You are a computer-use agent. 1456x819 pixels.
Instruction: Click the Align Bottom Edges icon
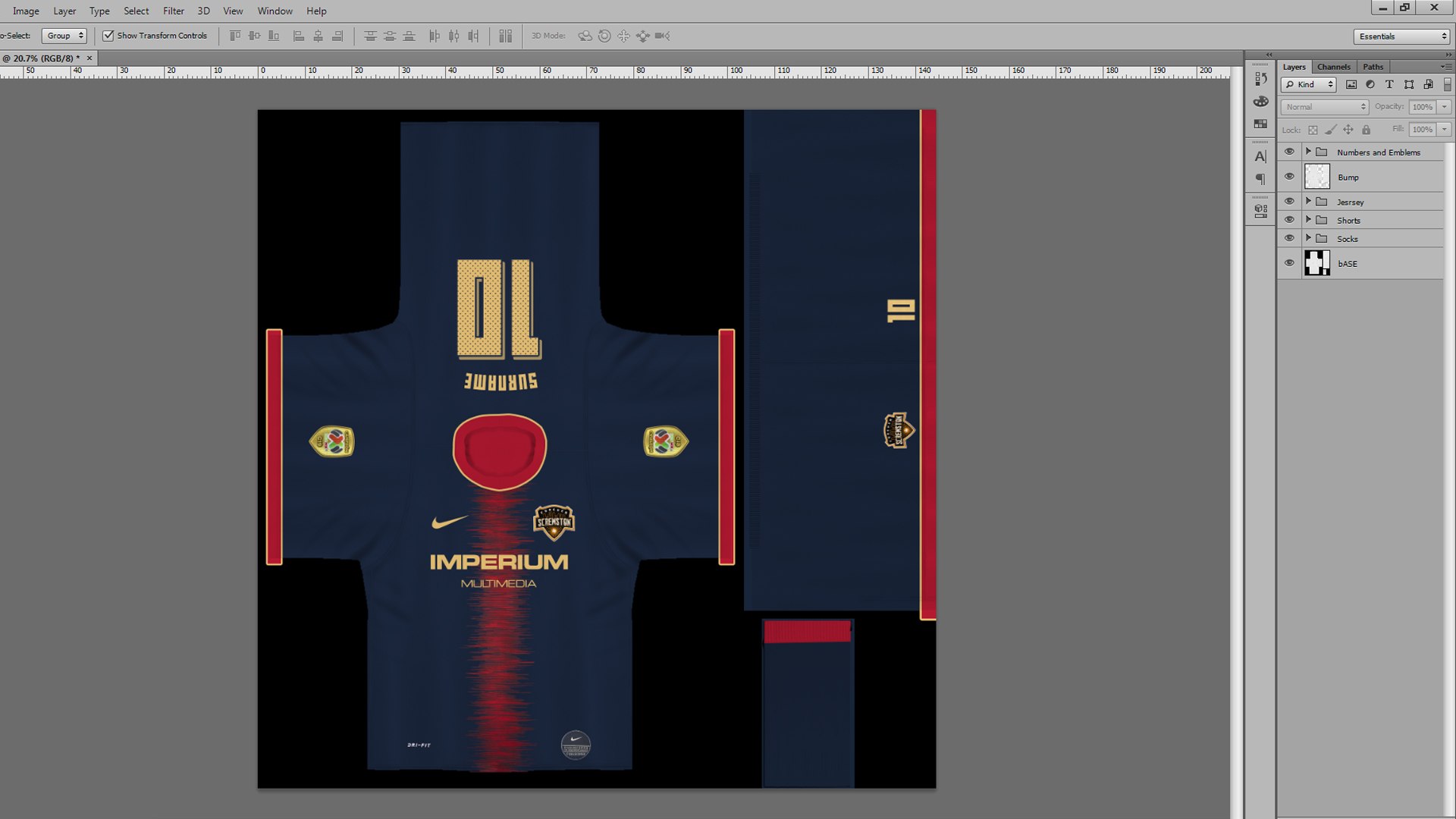274,36
